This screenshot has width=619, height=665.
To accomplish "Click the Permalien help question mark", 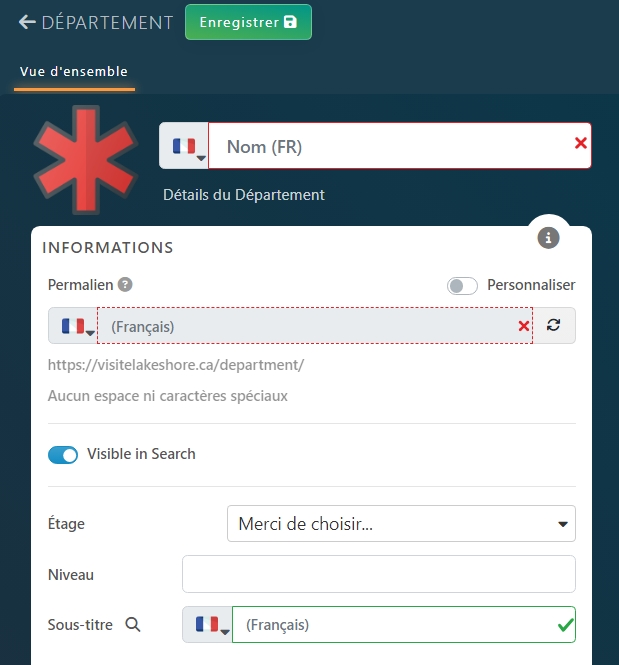I will point(125,284).
